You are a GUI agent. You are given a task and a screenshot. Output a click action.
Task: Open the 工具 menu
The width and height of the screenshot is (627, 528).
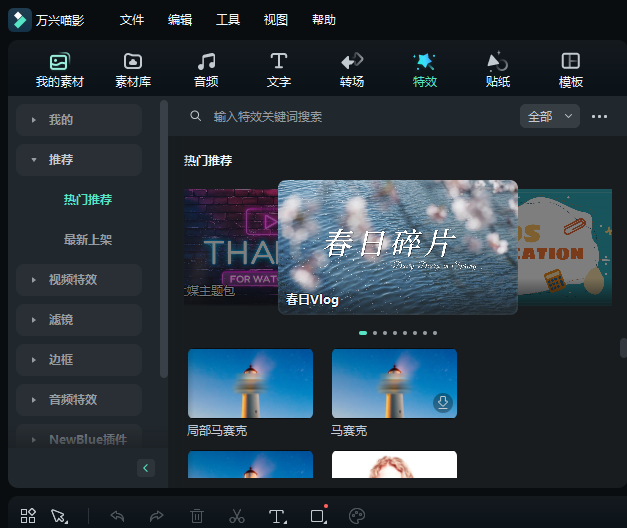(228, 20)
